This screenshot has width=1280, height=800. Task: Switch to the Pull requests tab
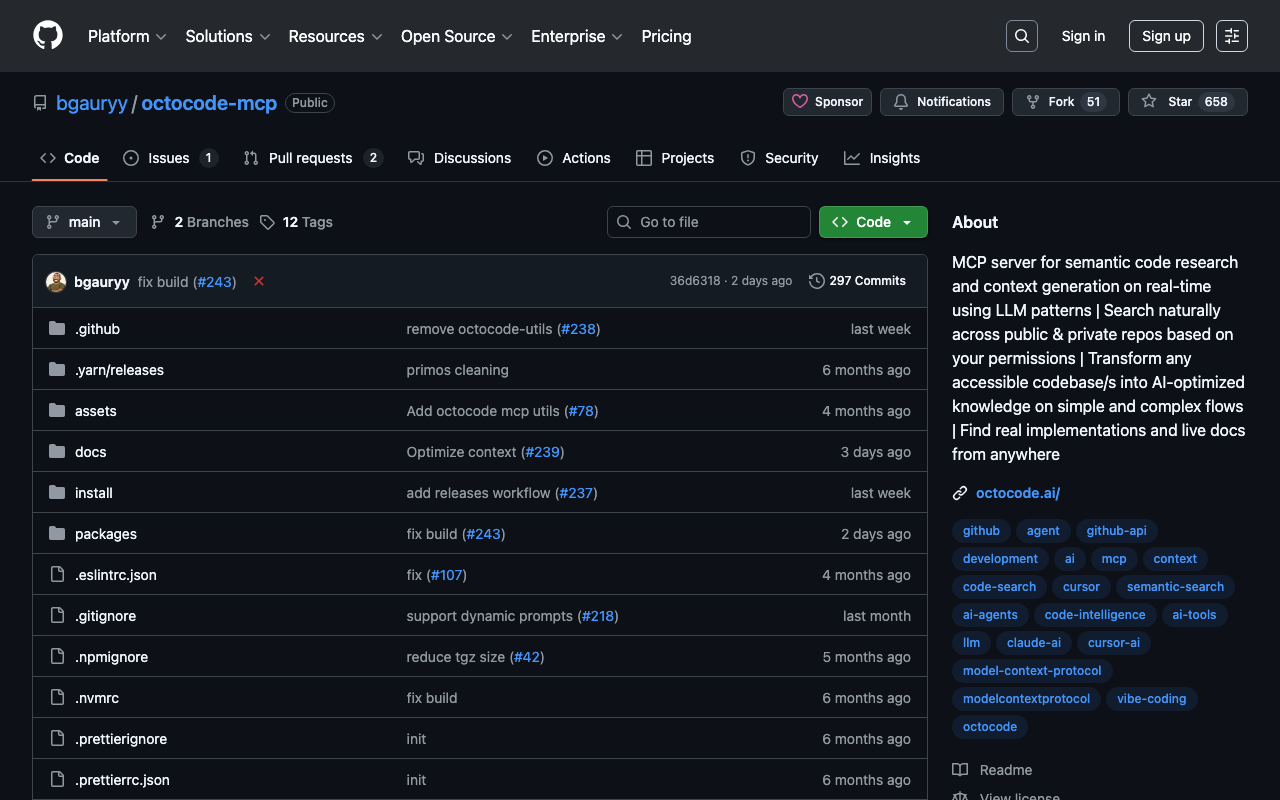311,158
